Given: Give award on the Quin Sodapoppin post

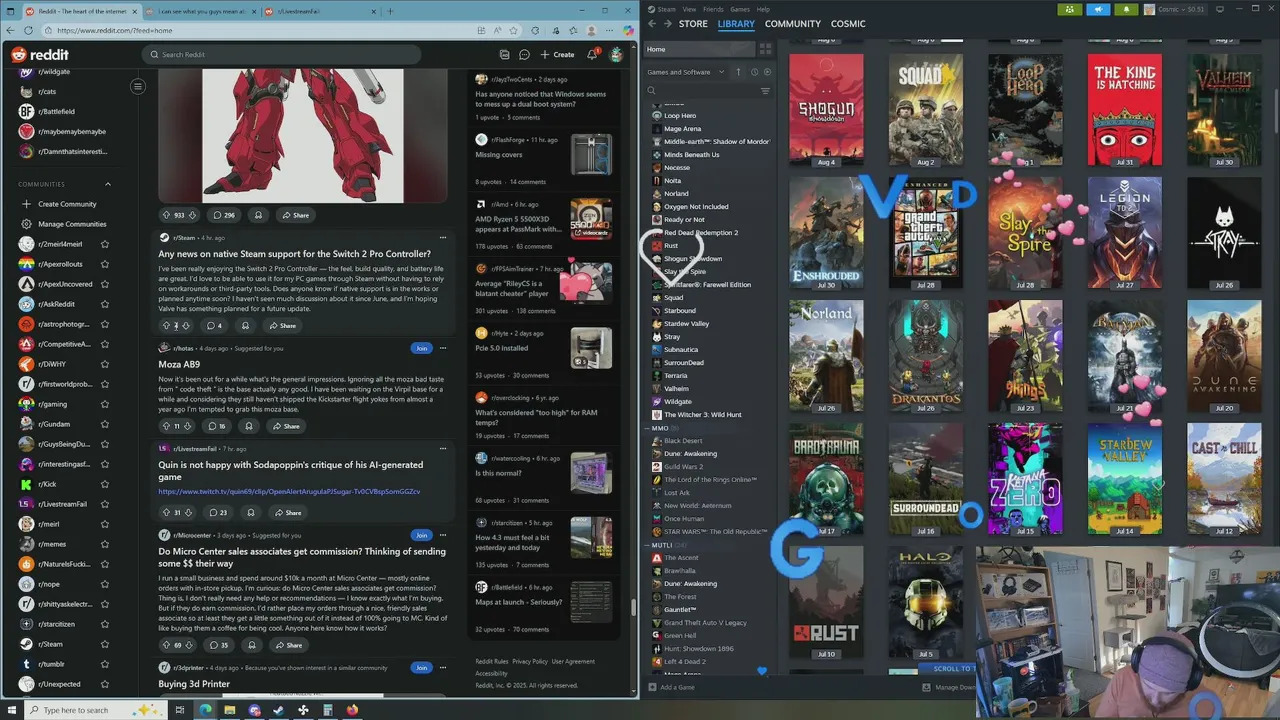Looking at the screenshot, I should coord(250,513).
